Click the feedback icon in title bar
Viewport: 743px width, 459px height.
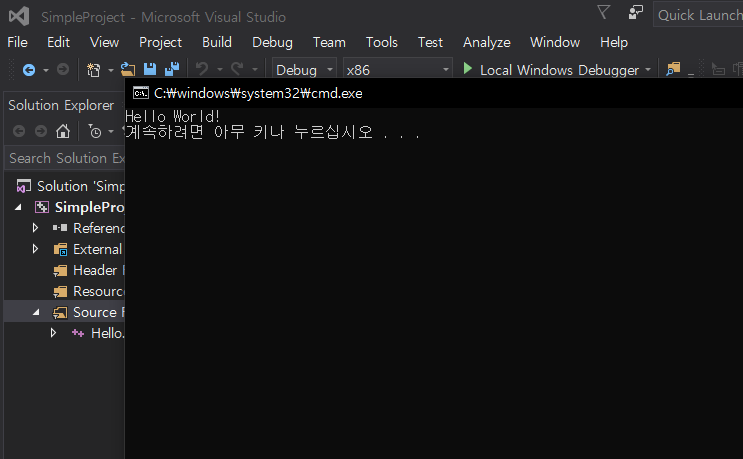tap(635, 12)
